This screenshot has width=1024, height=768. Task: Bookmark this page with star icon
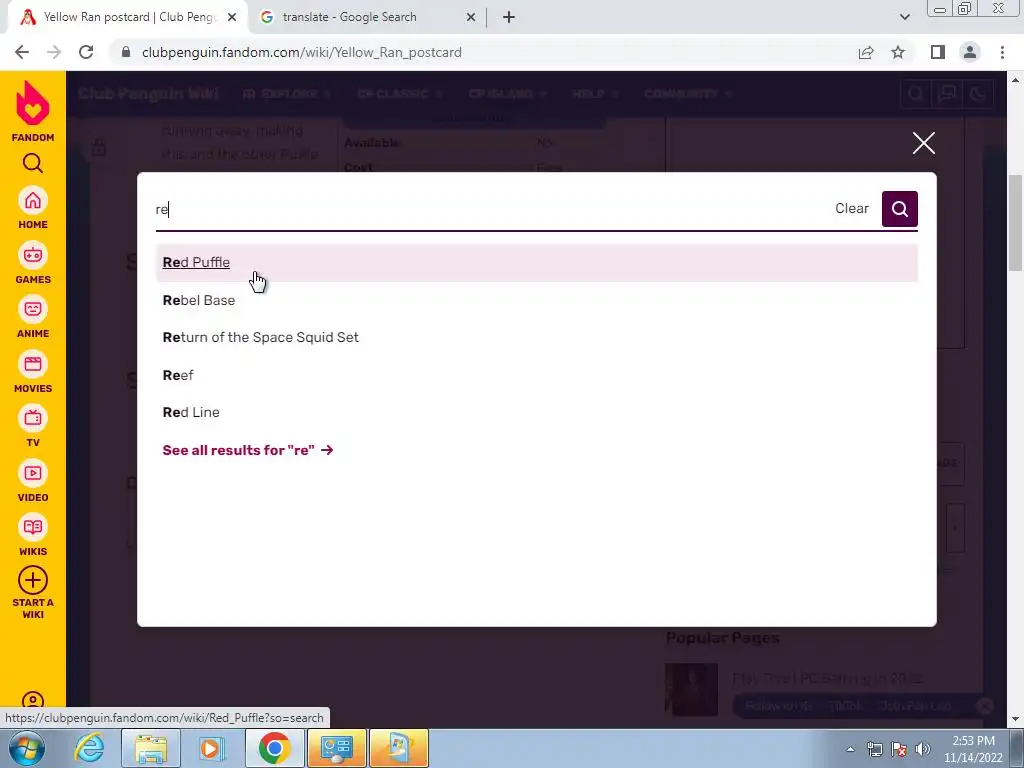[898, 52]
